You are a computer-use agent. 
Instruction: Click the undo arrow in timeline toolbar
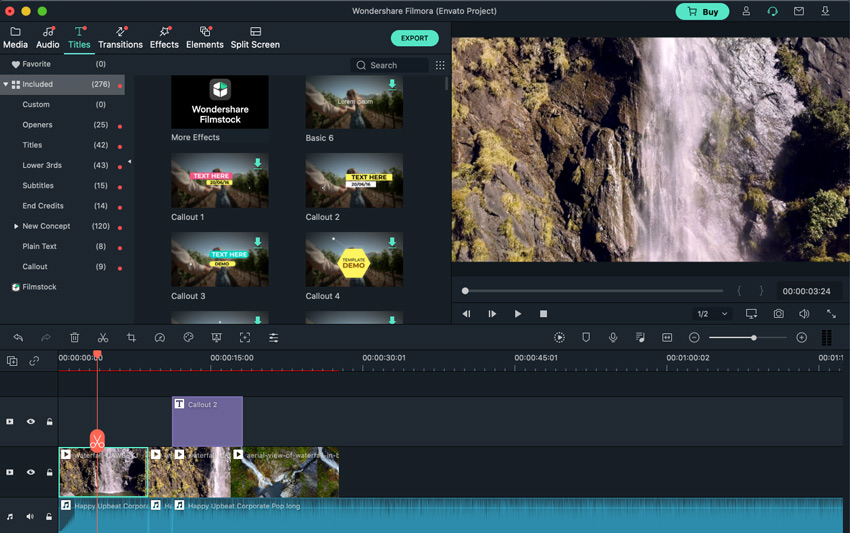click(18, 338)
